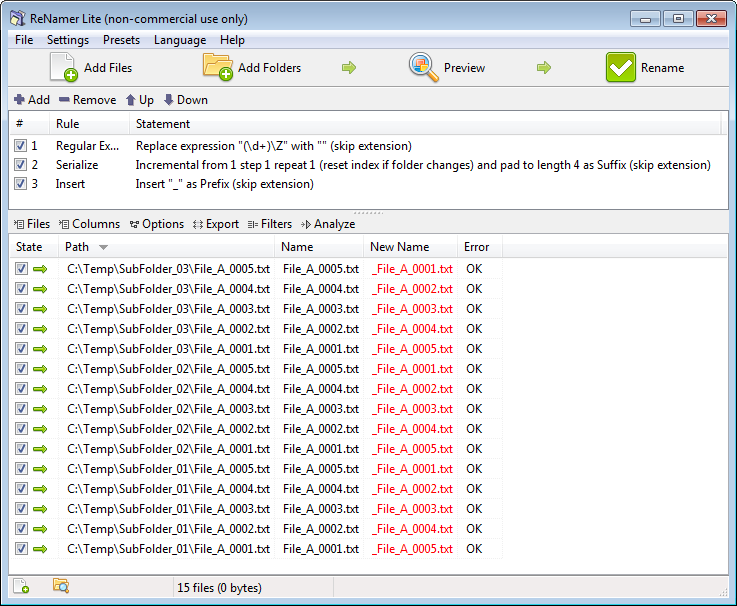Click the Remove rule button label

point(94,100)
